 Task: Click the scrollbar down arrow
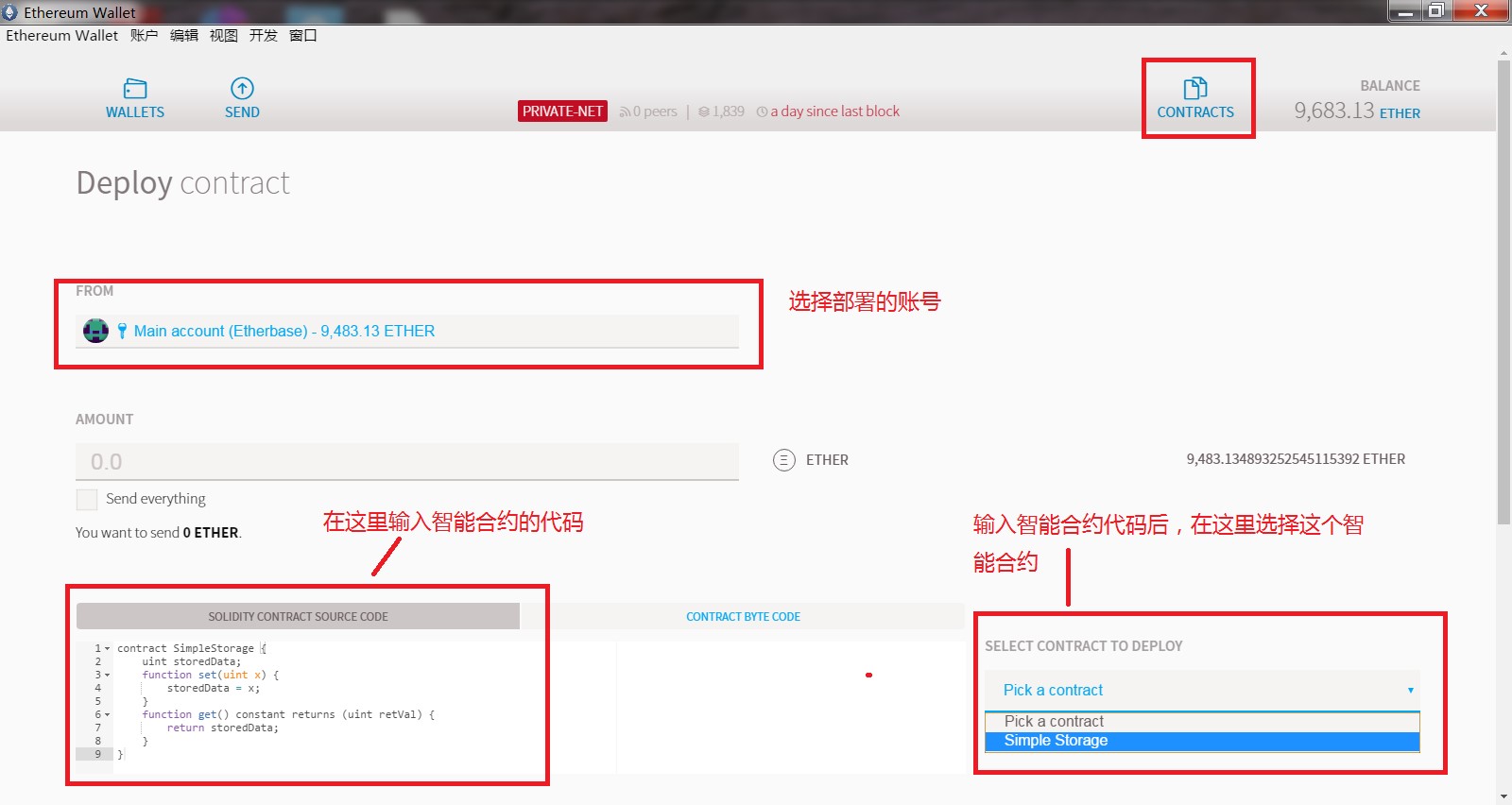1503,796
